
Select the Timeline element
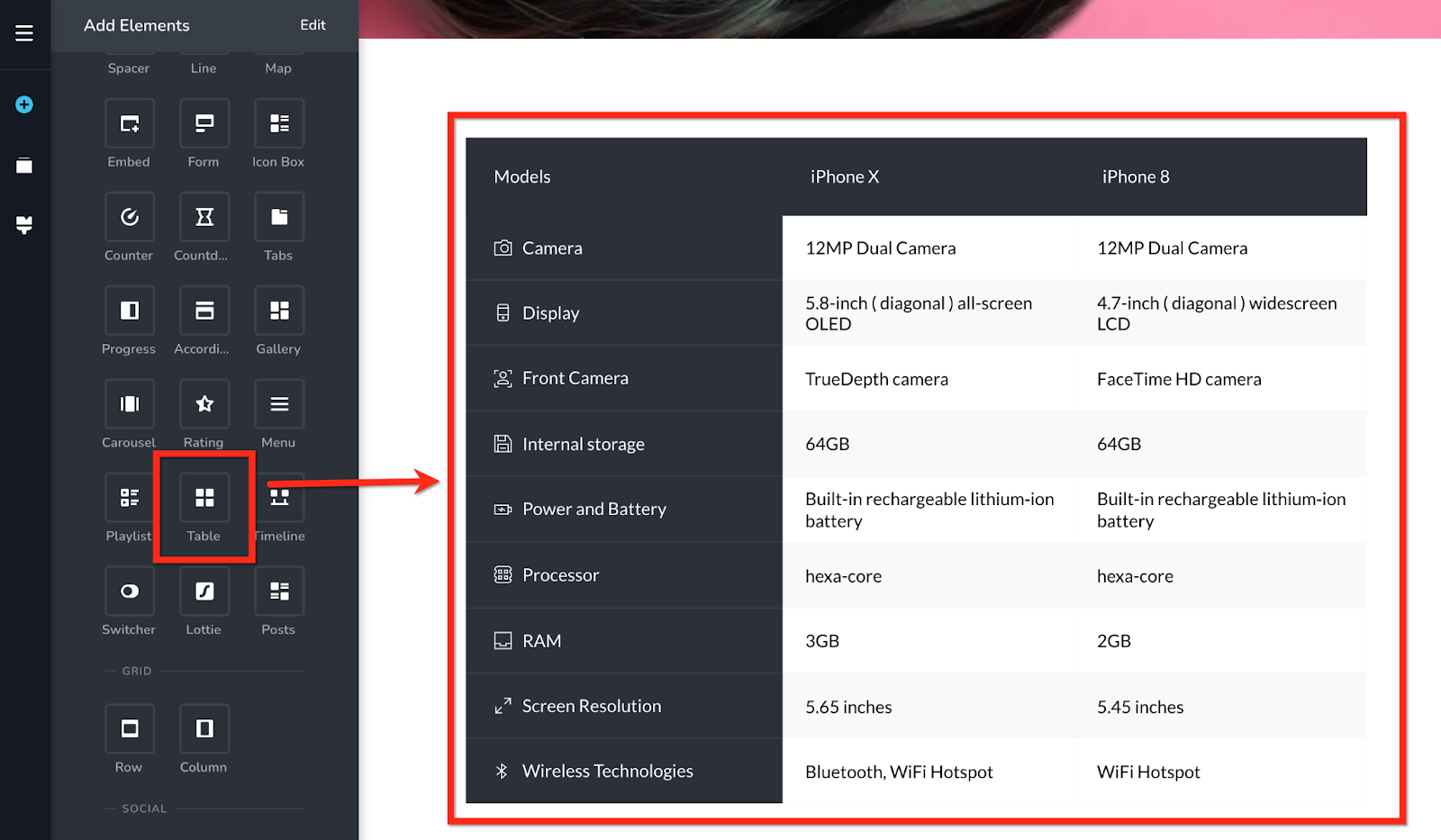[x=279, y=498]
